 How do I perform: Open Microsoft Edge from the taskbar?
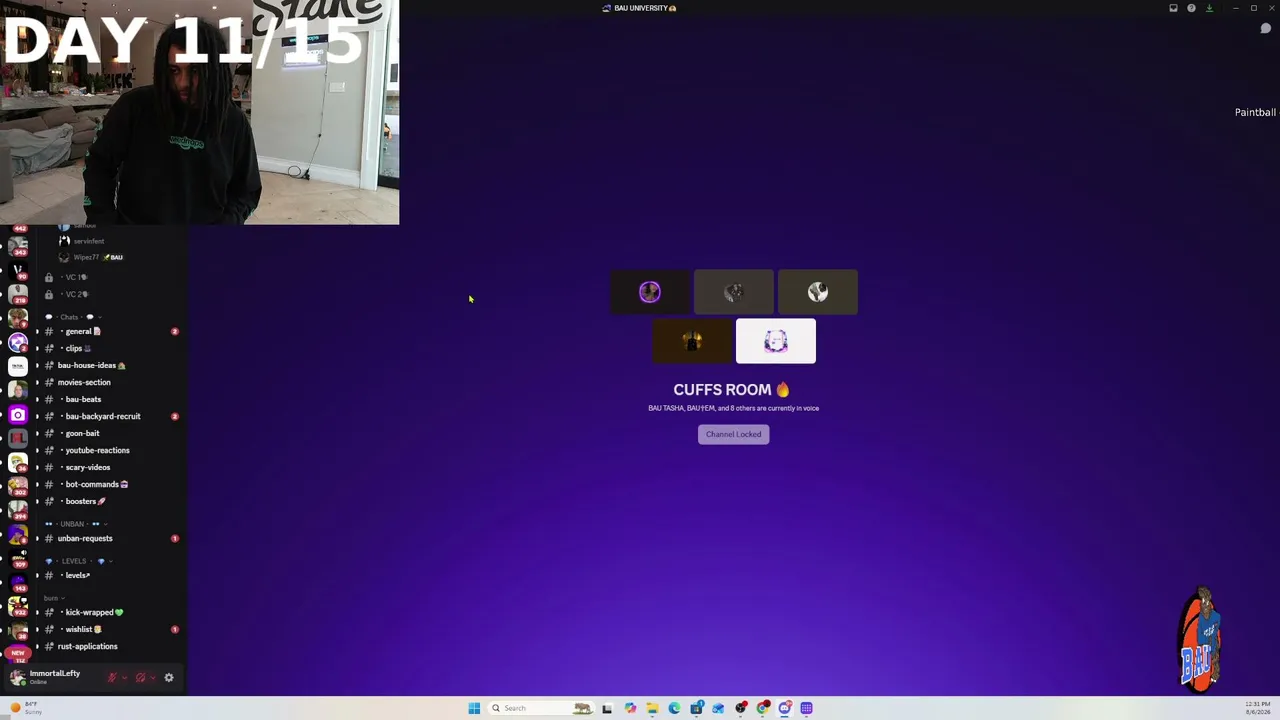pos(674,708)
